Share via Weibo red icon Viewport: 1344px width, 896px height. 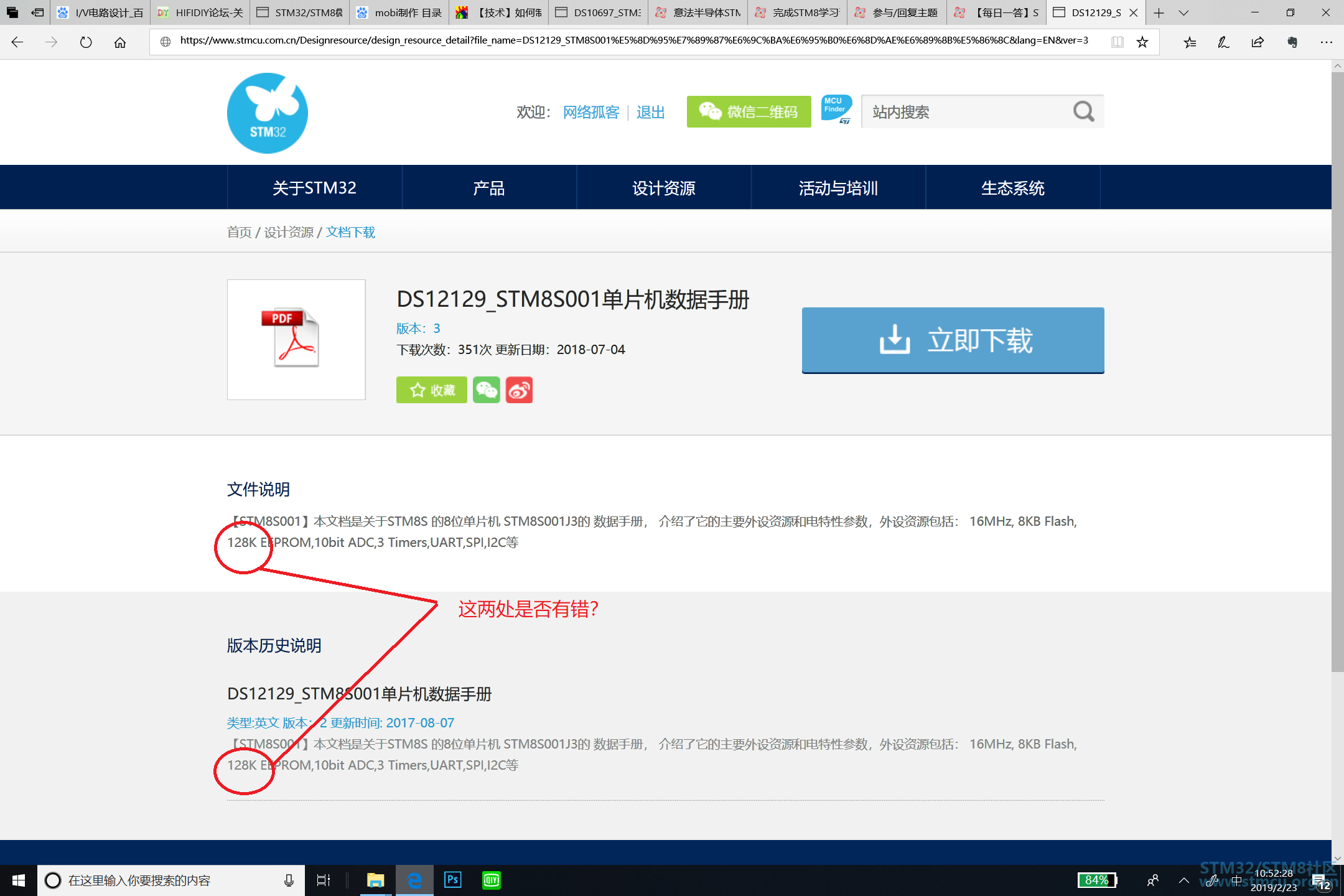[519, 390]
